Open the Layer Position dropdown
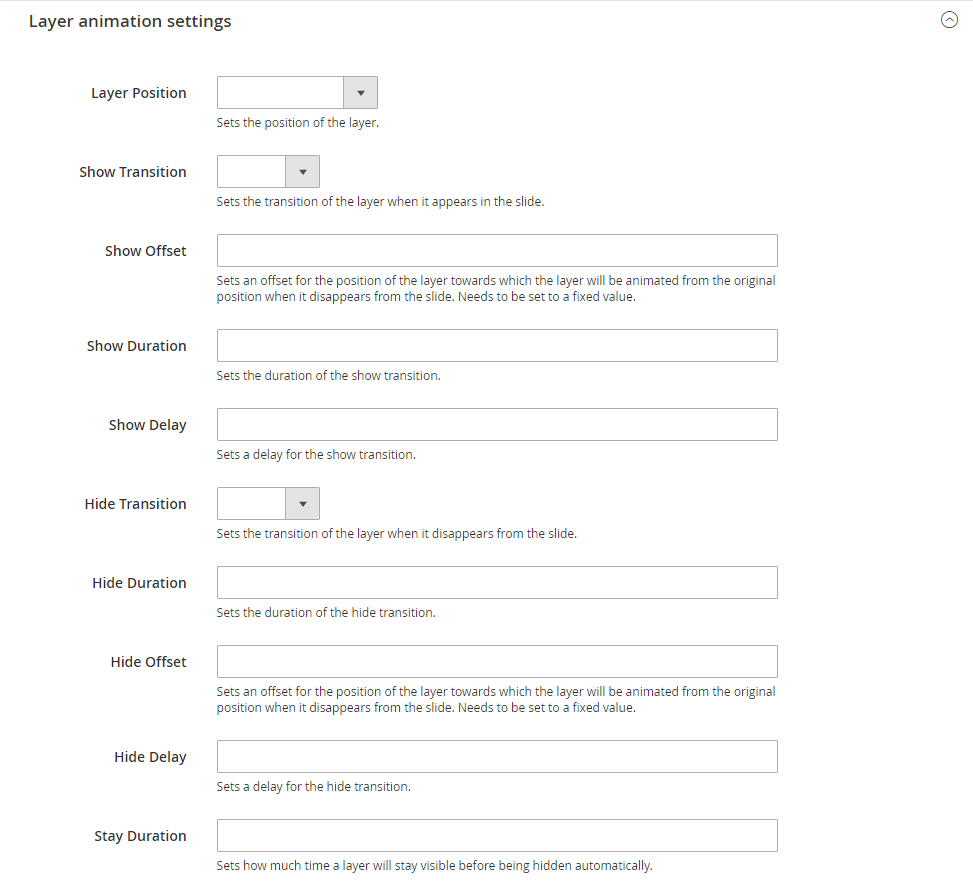The width and height of the screenshot is (973, 881). [x=297, y=92]
